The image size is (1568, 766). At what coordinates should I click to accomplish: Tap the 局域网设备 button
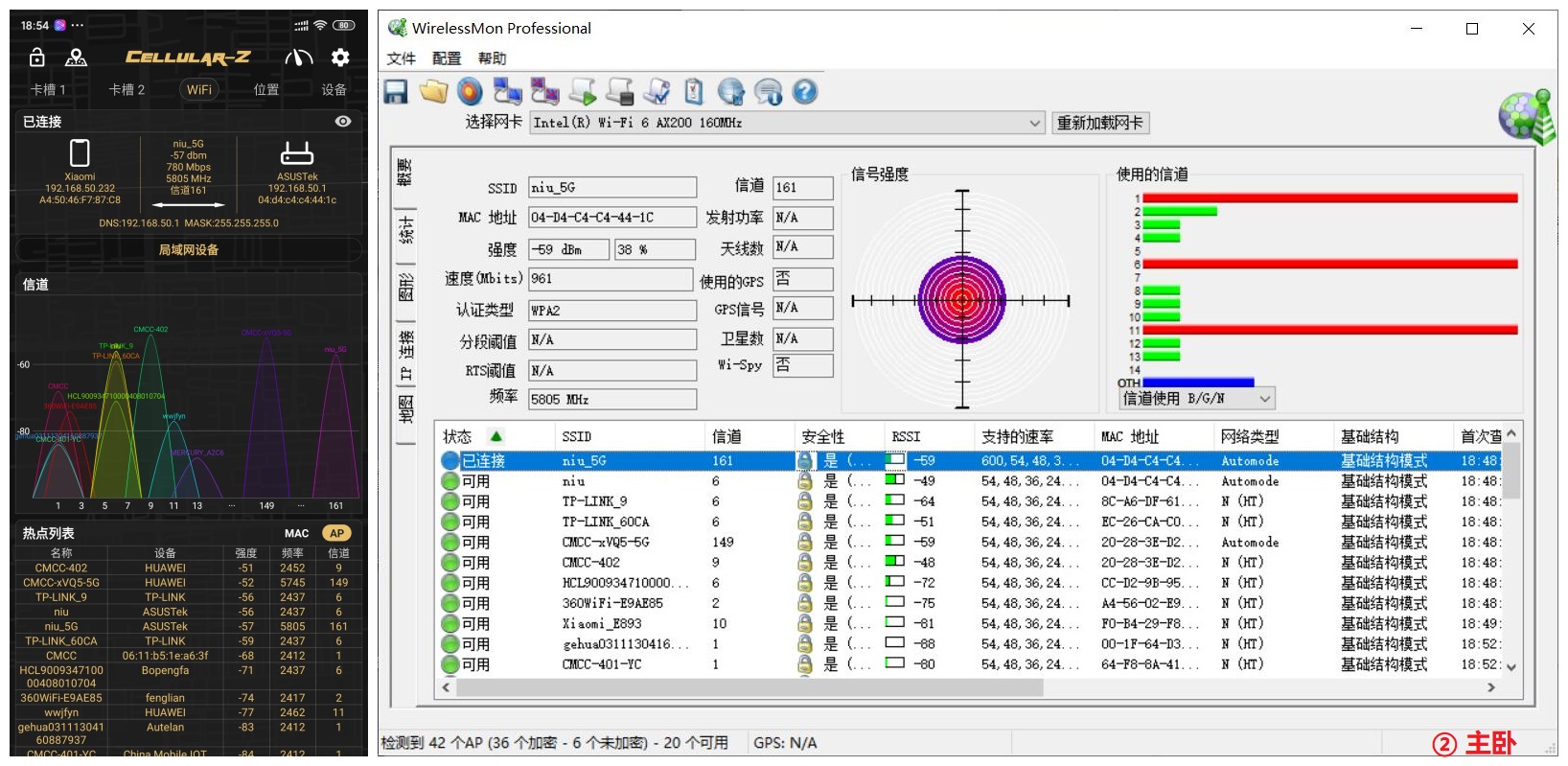click(189, 249)
